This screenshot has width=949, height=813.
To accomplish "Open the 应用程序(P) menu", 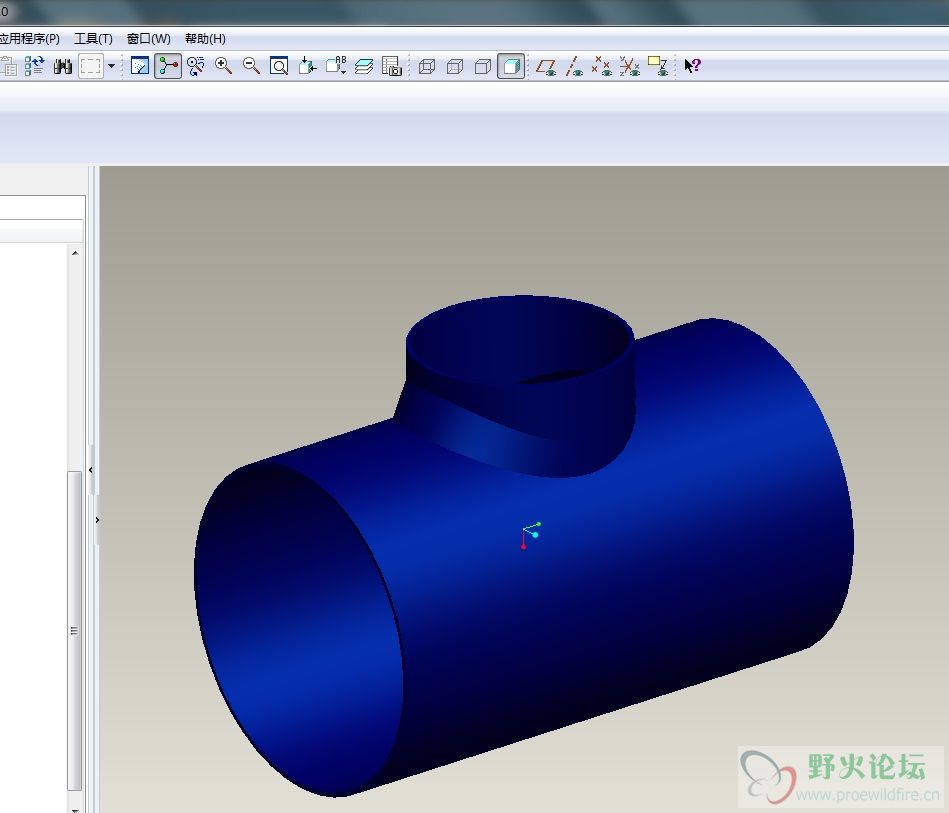I will (29, 39).
